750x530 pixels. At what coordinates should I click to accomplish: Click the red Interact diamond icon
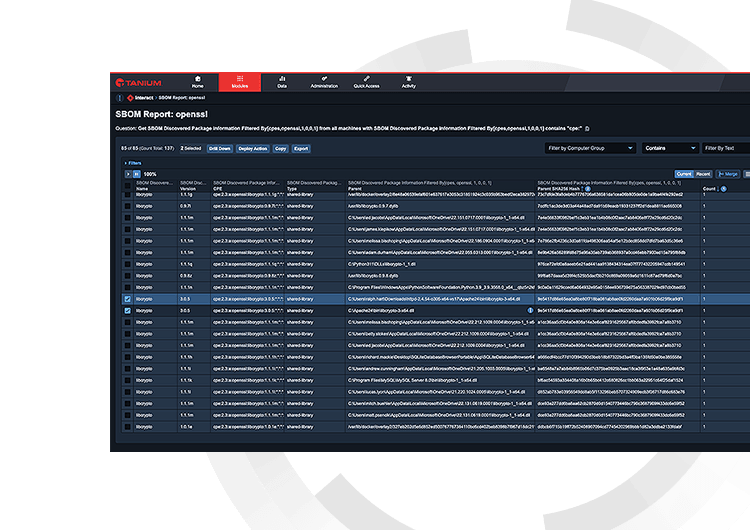[130, 98]
